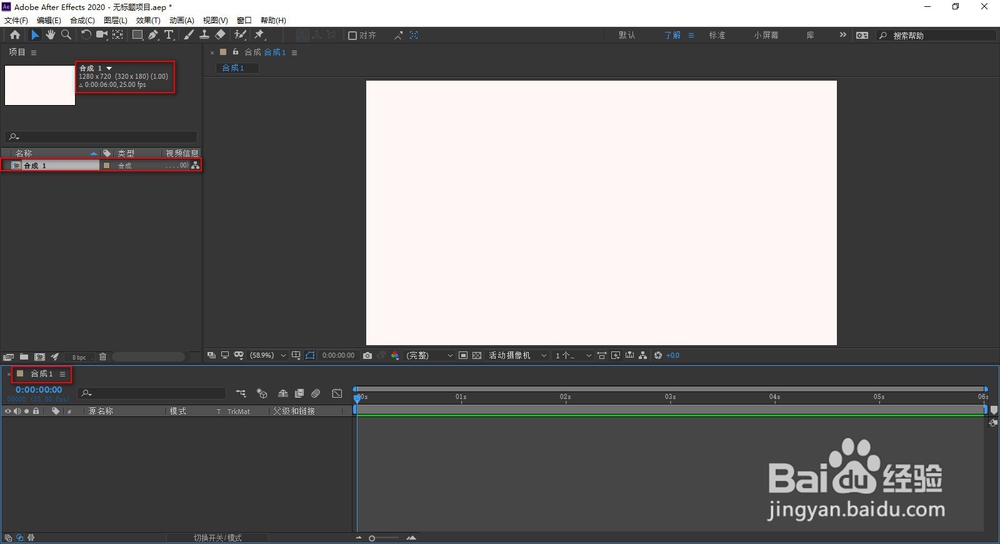
Task: Click the blue 0:00:00:00 timeline timecode
Action: 39,390
